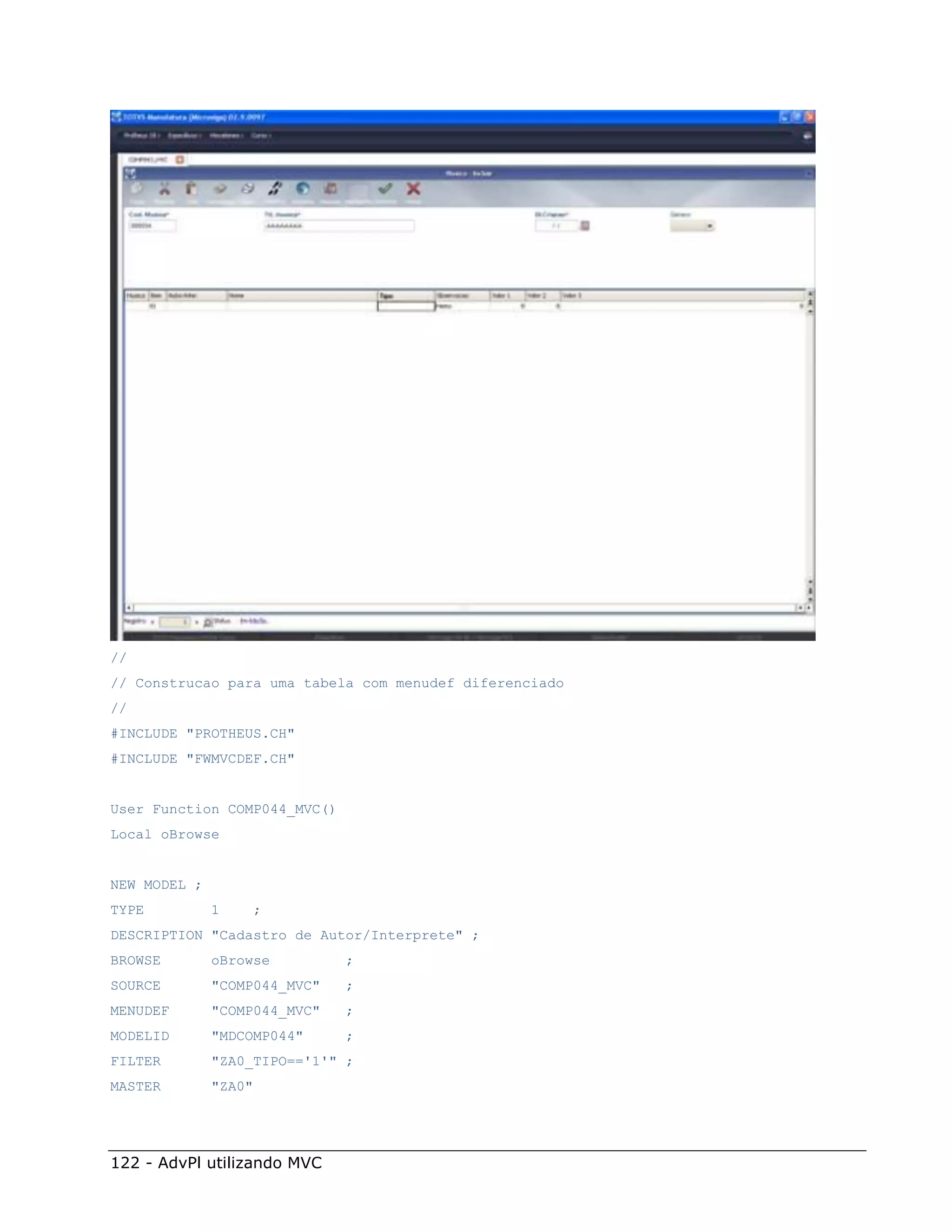Open the third menu item, Miscelanea

tap(226, 136)
